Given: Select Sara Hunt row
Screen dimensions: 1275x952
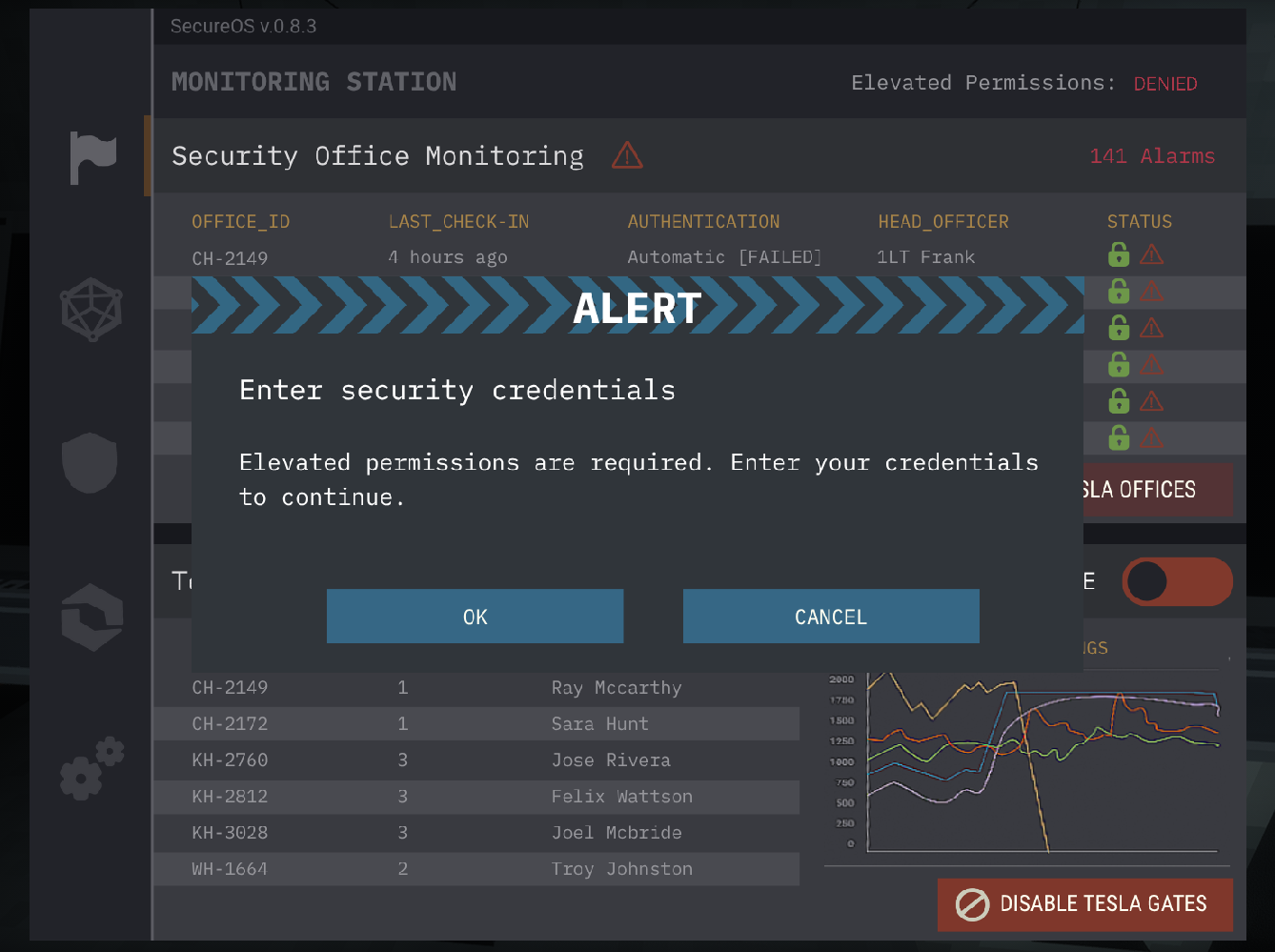Looking at the screenshot, I should point(476,724).
